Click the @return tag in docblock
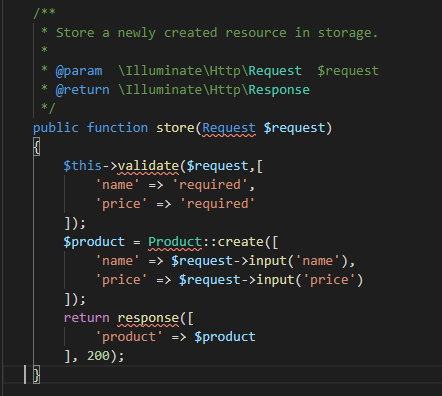The image size is (442, 396). [82, 90]
